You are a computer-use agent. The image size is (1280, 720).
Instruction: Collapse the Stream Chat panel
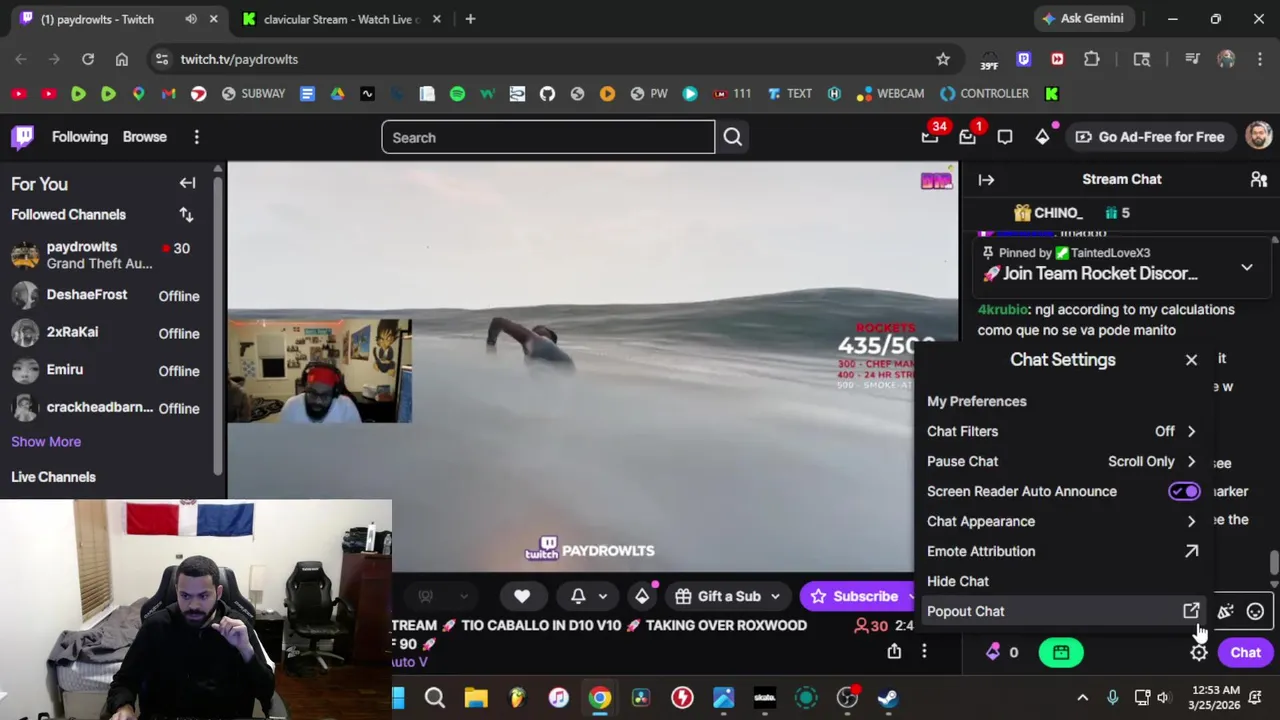point(986,180)
